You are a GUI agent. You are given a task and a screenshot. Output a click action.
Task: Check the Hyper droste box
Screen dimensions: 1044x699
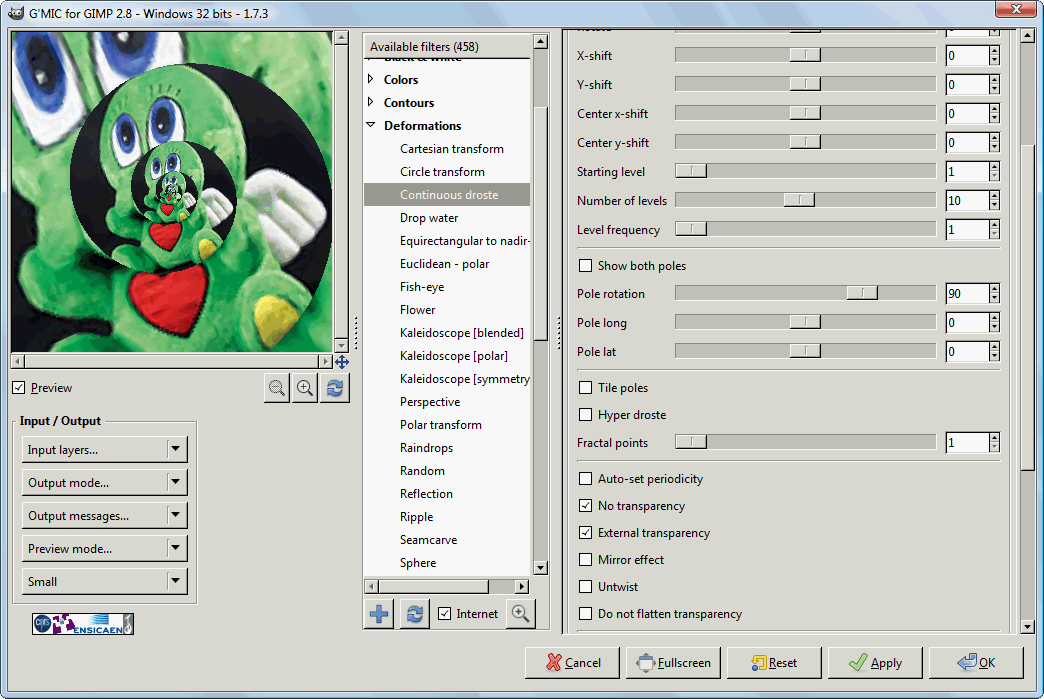click(x=585, y=415)
